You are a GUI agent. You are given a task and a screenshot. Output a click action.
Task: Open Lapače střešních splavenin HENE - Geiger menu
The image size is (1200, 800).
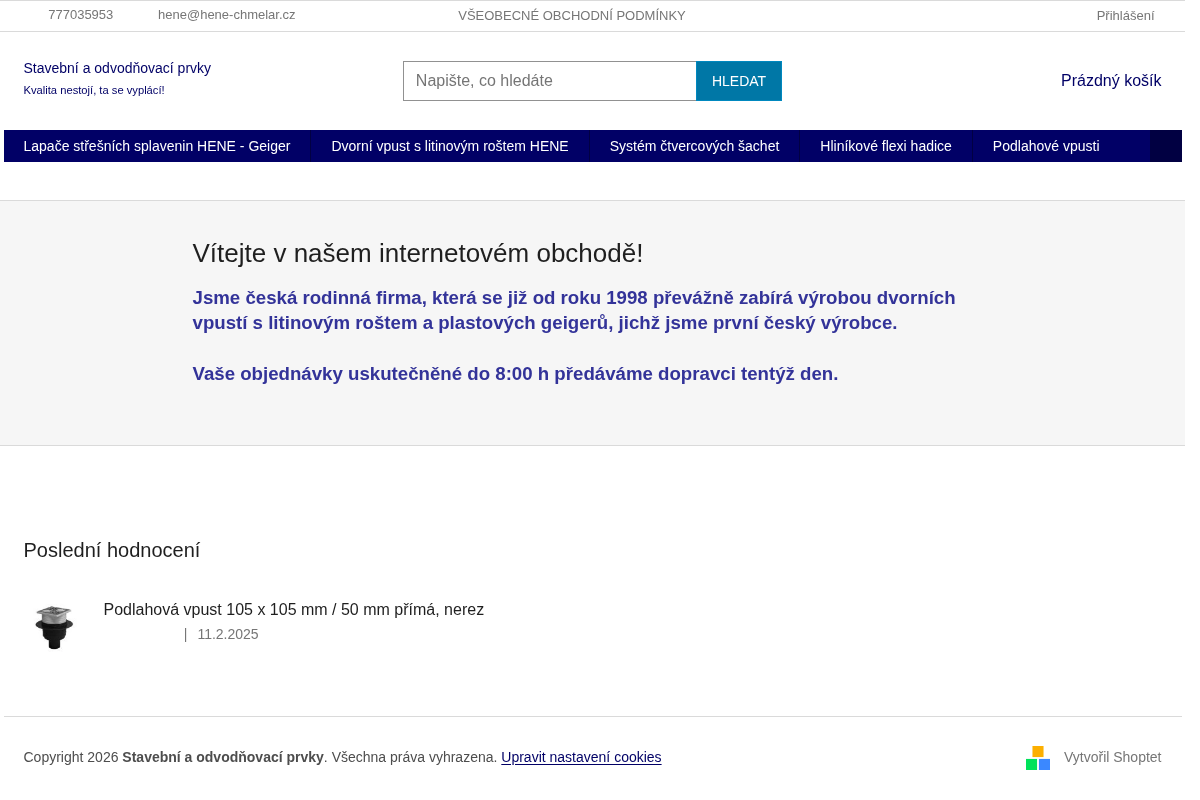[157, 146]
